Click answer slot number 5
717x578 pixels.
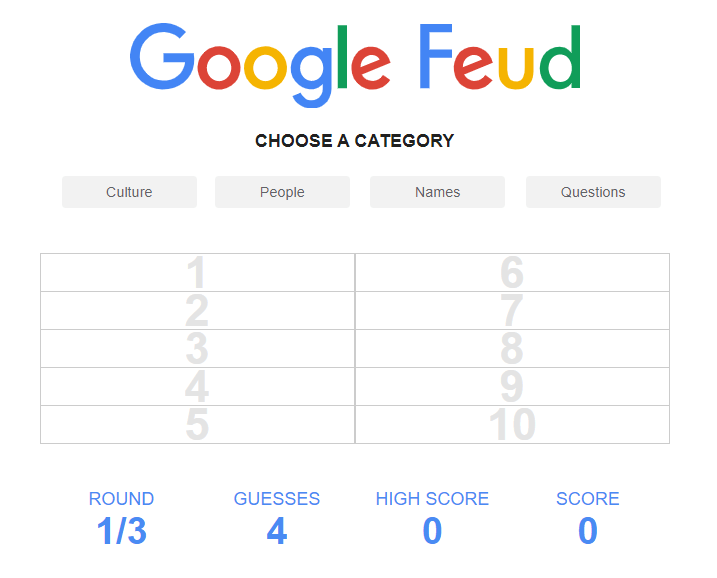(197, 425)
